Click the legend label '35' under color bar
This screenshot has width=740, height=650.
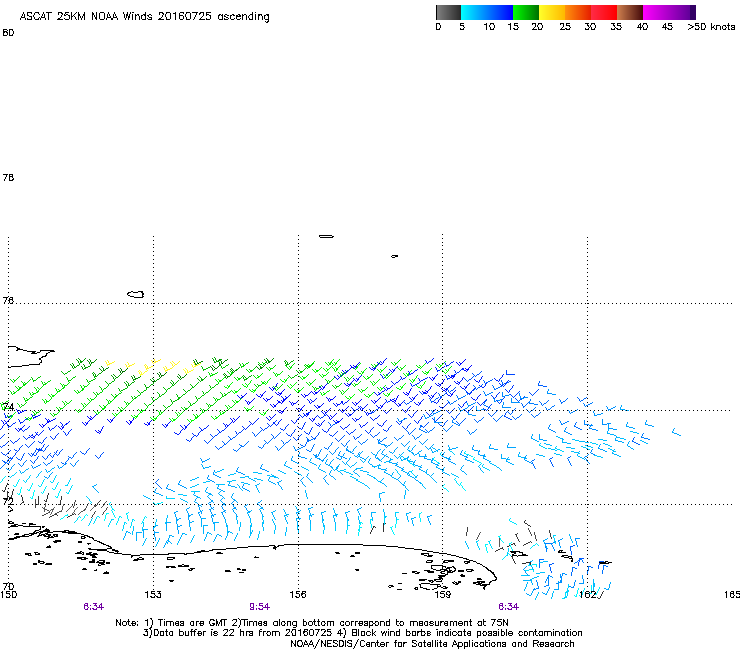point(616,27)
